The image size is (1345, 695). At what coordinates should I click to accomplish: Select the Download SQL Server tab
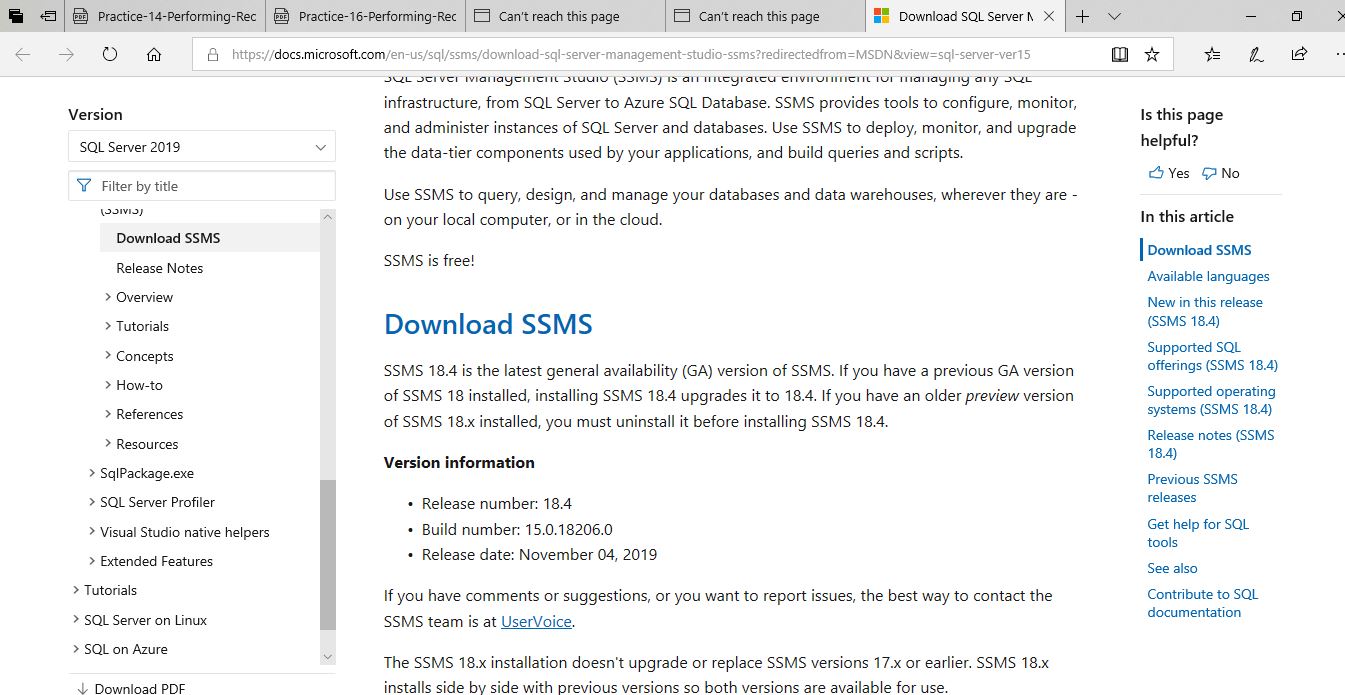[x=965, y=16]
